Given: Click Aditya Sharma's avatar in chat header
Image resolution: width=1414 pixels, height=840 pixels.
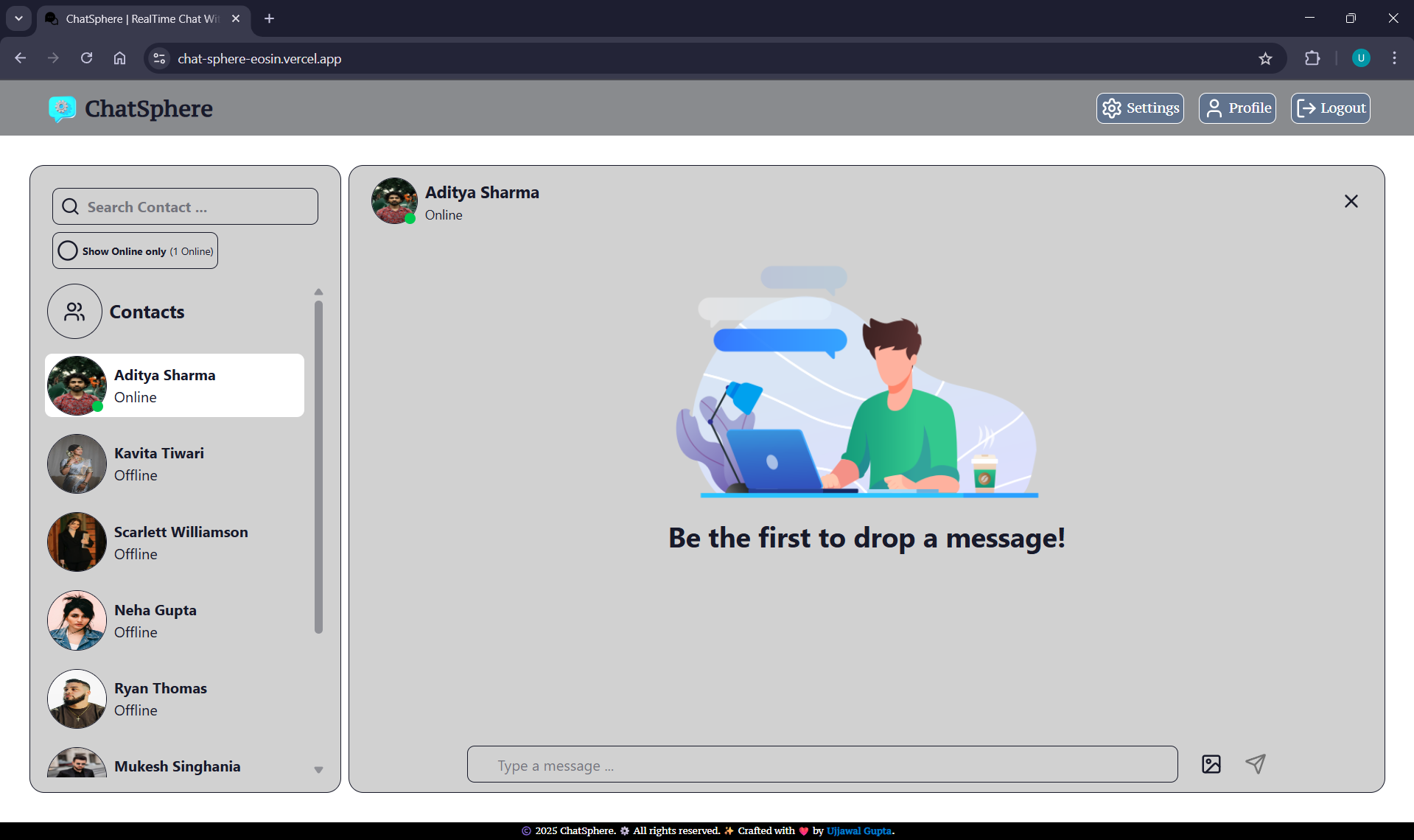Looking at the screenshot, I should click(394, 200).
